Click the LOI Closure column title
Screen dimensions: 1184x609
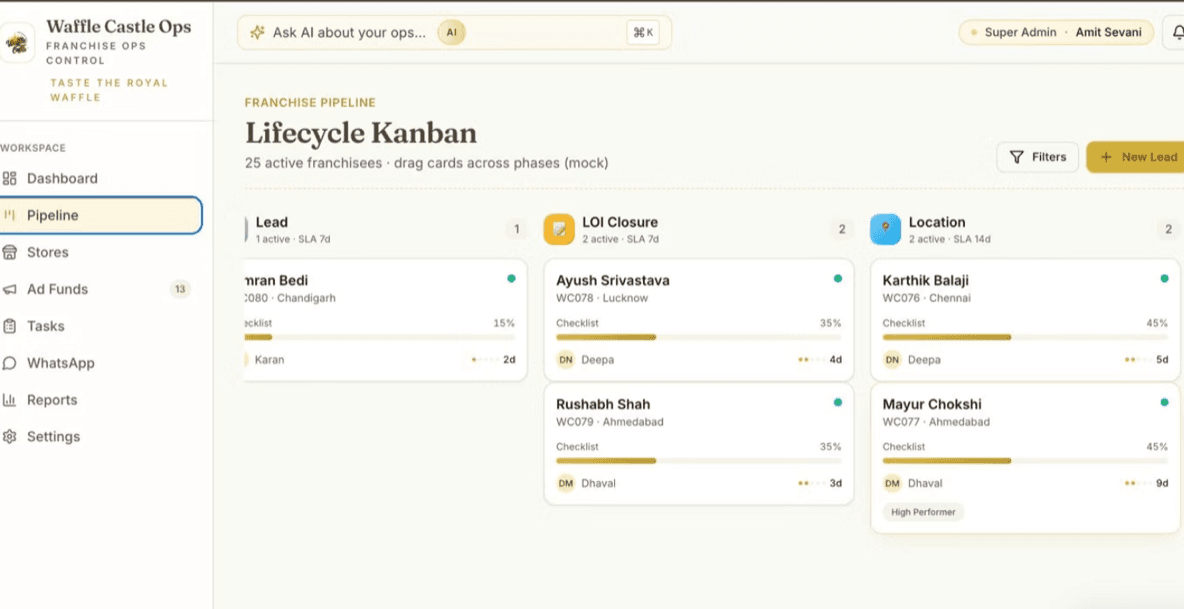(x=620, y=223)
